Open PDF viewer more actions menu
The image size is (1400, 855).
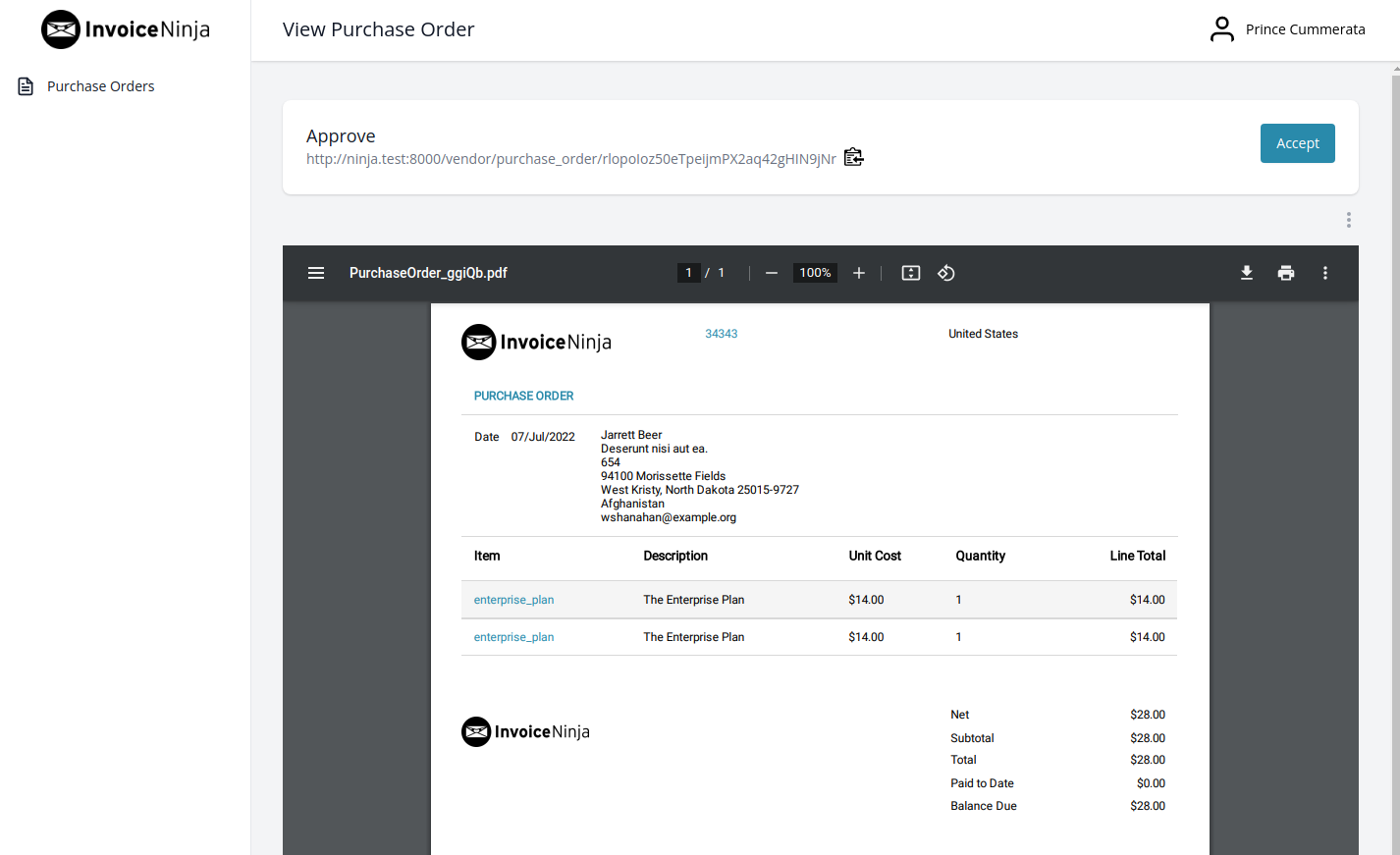(x=1325, y=273)
